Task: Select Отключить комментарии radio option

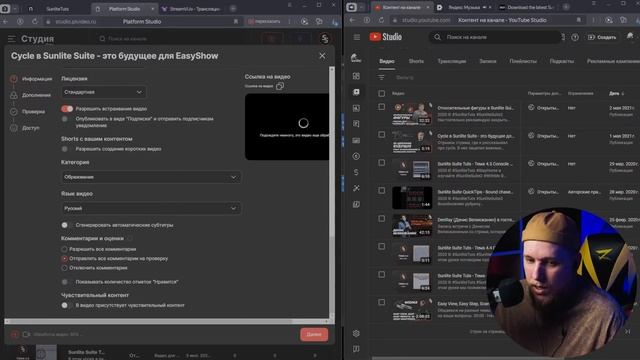Action: coord(64,268)
